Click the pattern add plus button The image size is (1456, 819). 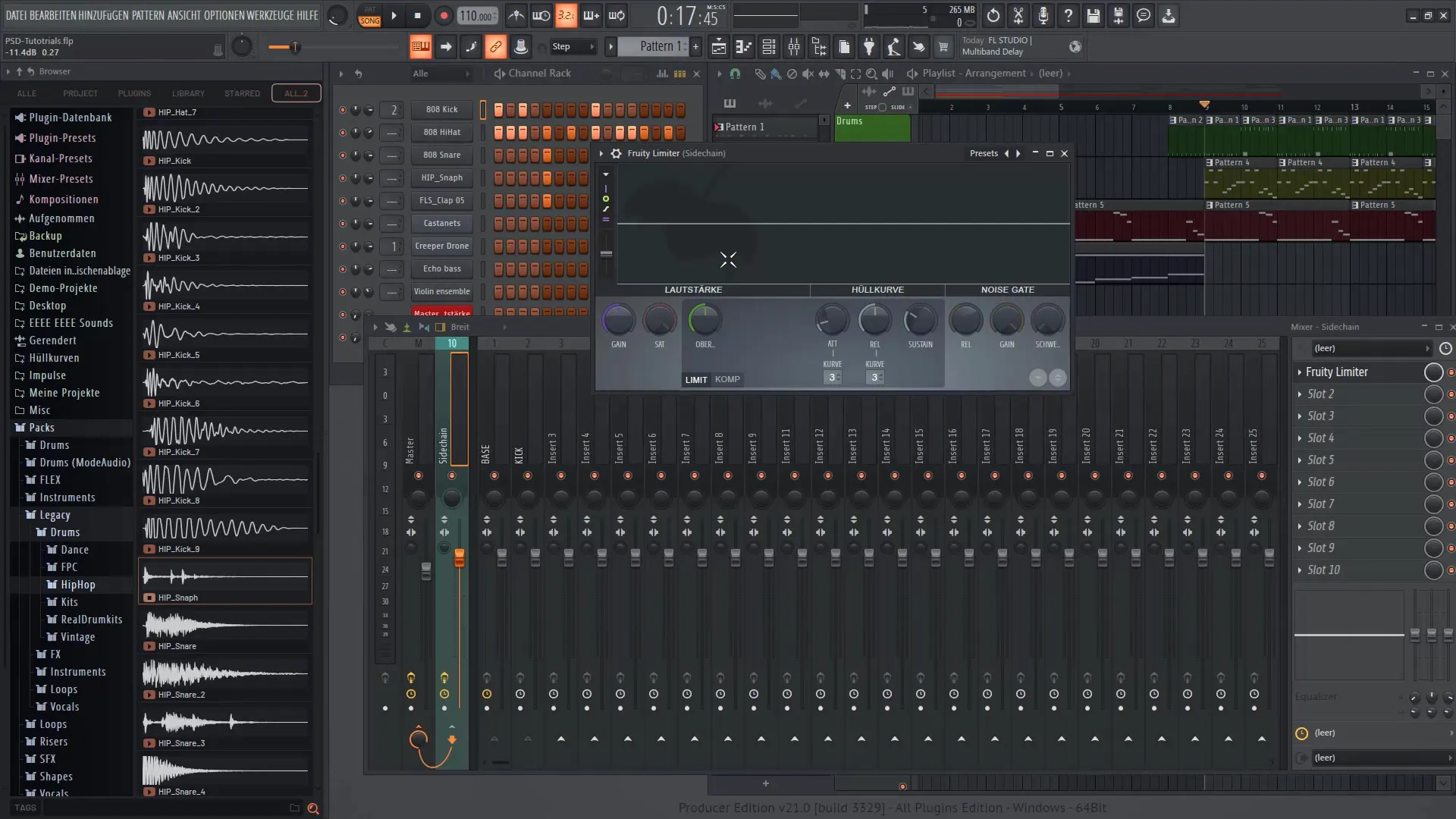(x=695, y=47)
